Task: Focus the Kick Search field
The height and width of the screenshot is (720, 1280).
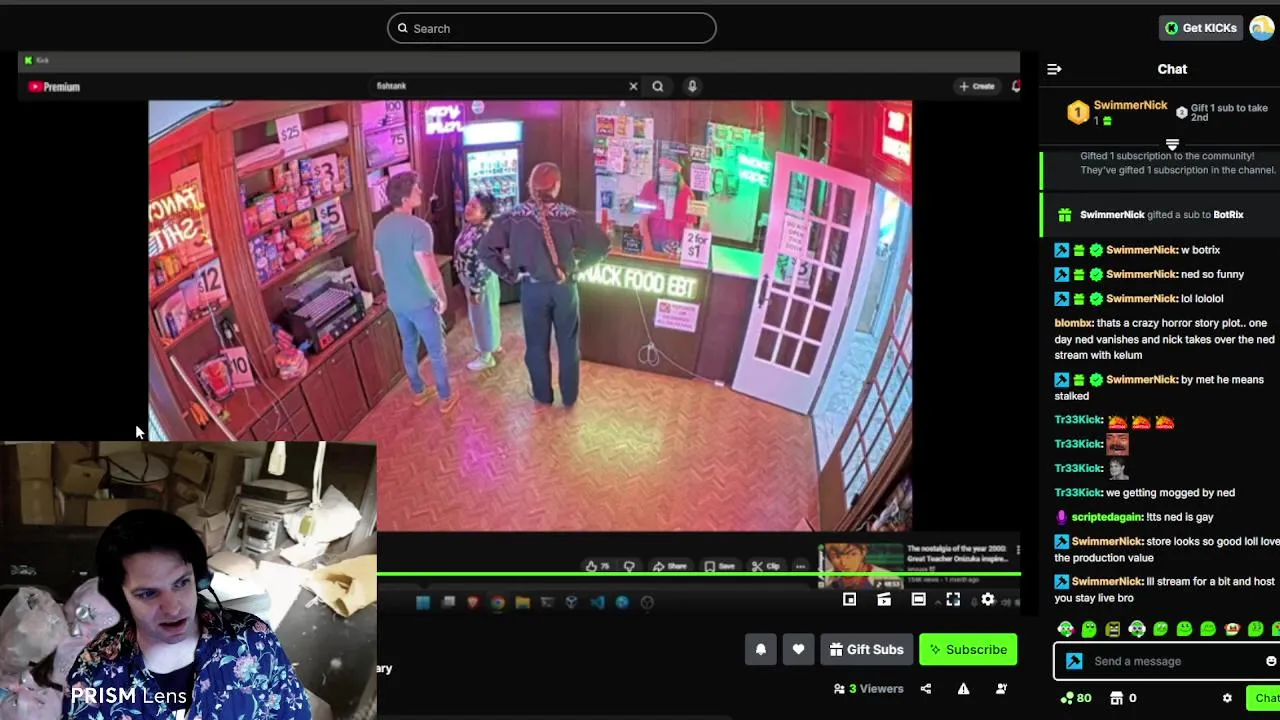Action: (x=552, y=28)
